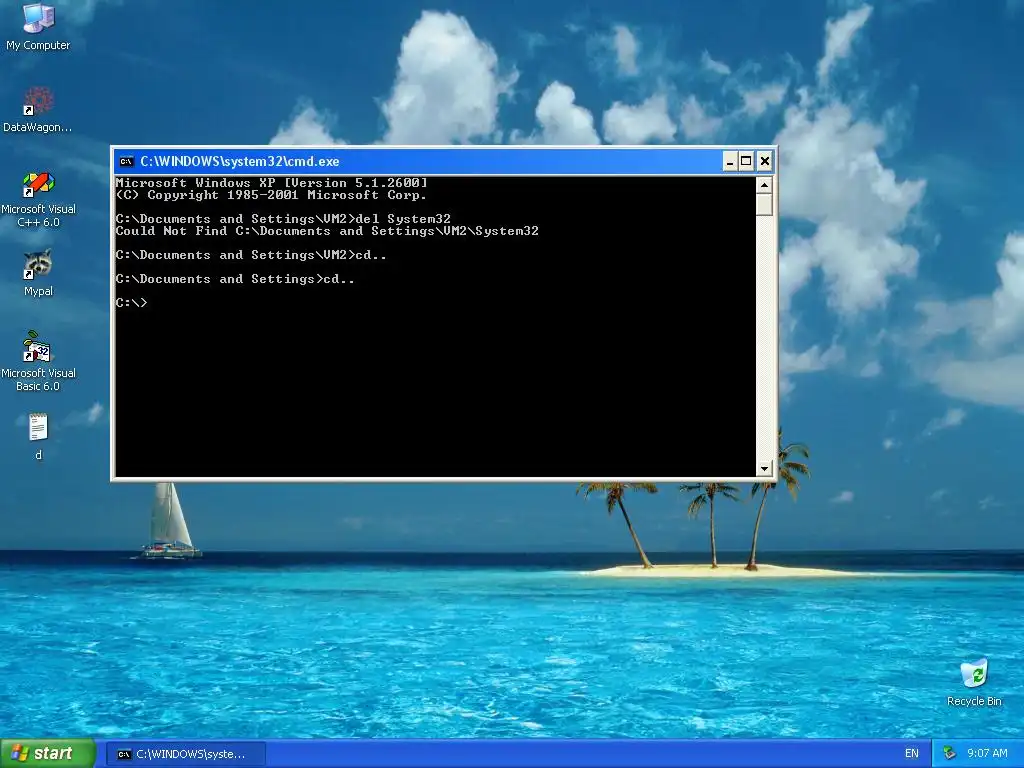Click the Start button

(48, 754)
